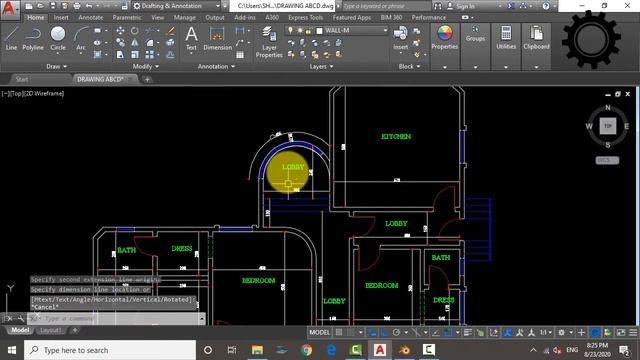
Task: Select the Line tool
Action: click(x=11, y=38)
